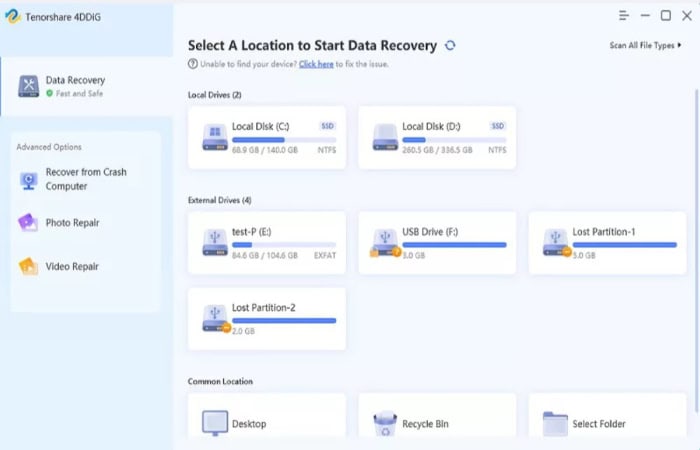Image resolution: width=700 pixels, height=450 pixels.
Task: Open the Data Recovery tools icon
Action: pyautogui.click(x=29, y=86)
